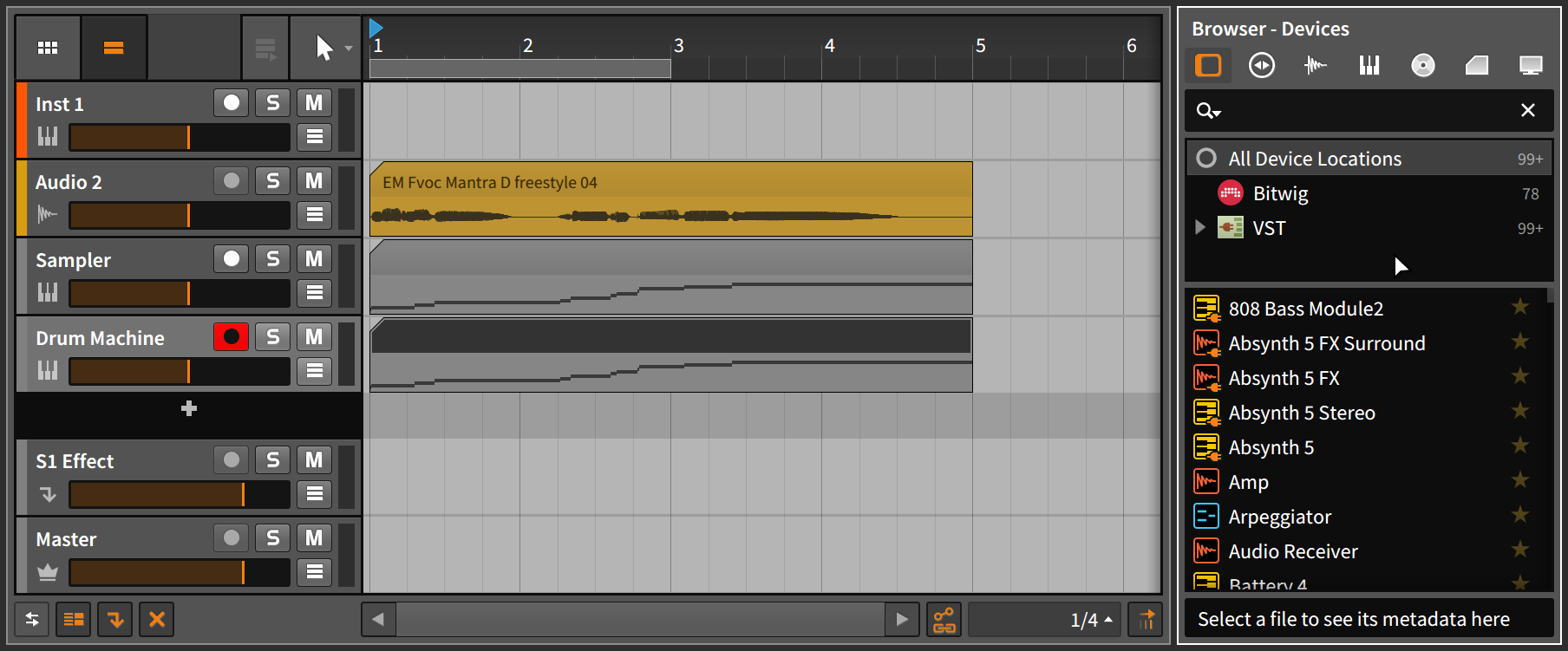Open S1 Effect track lanes menu
Viewport: 1568px width, 651px height.
[x=314, y=493]
